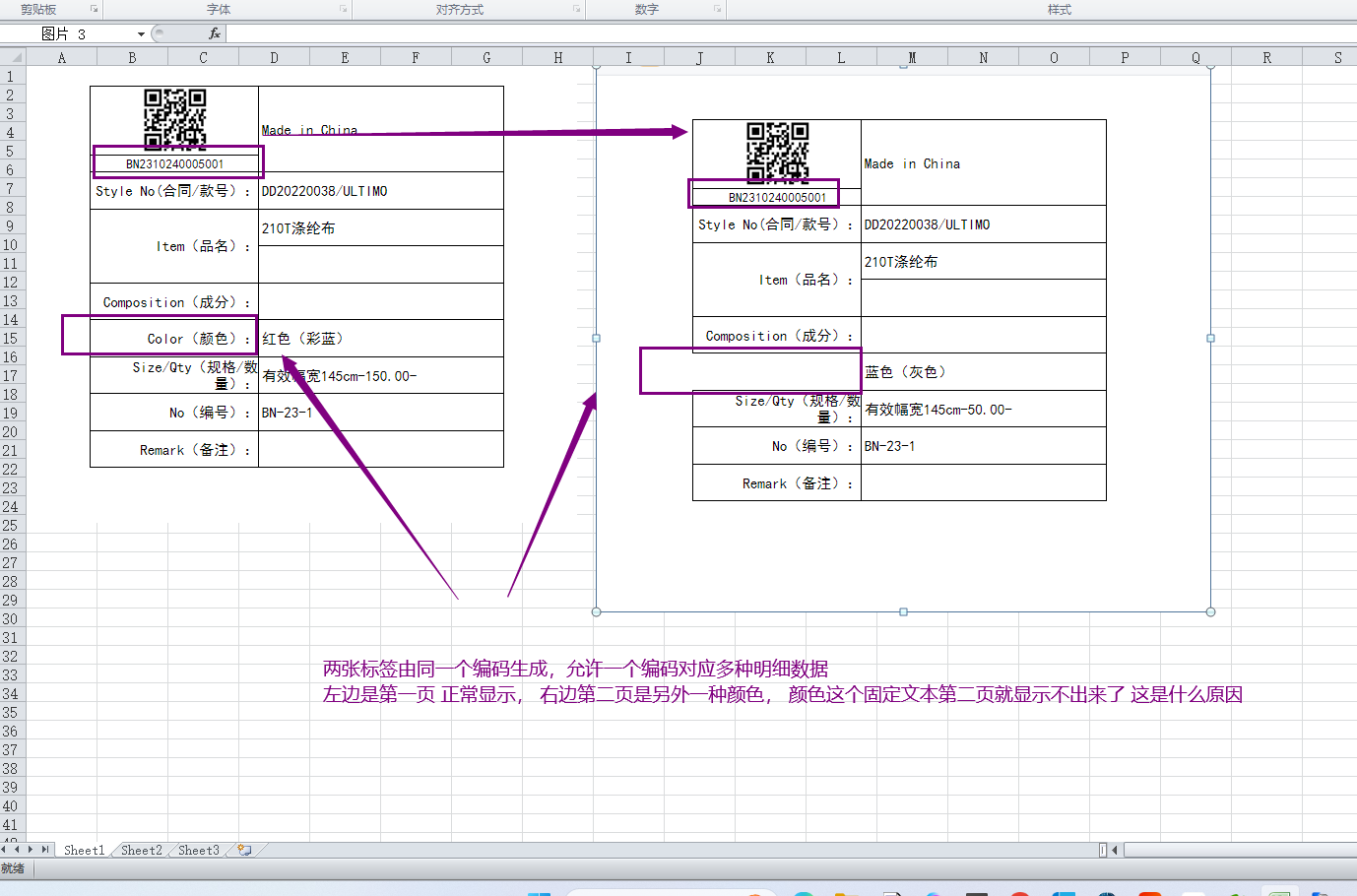
Task: Select the Sheet1 tab
Action: pyautogui.click(x=84, y=850)
